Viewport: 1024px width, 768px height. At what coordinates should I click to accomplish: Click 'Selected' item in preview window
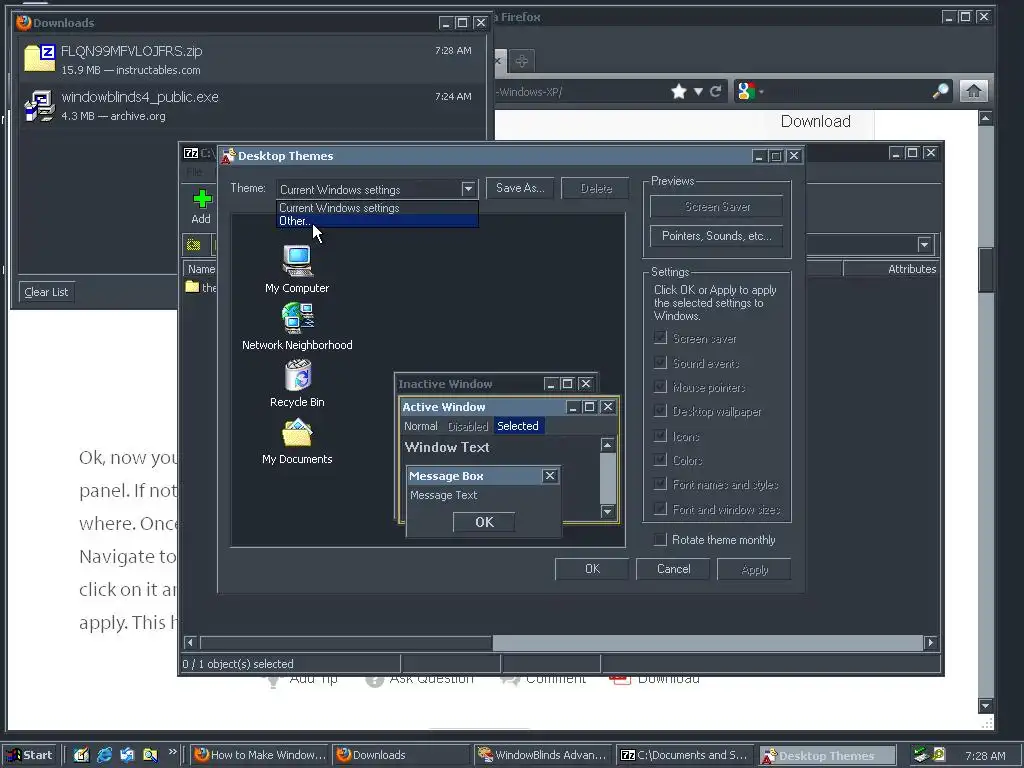(518, 426)
